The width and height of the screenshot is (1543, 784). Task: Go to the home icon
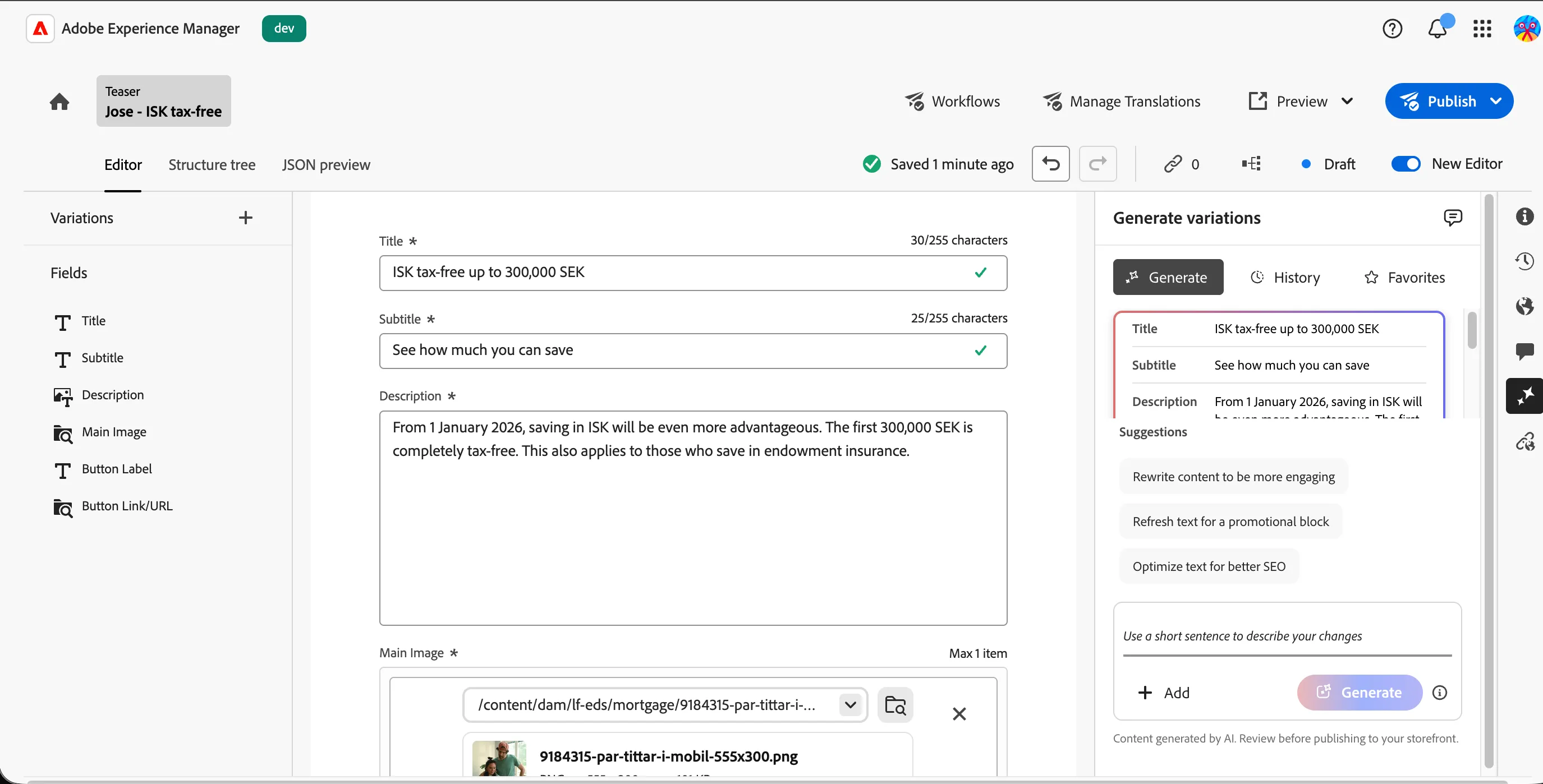pyautogui.click(x=59, y=101)
